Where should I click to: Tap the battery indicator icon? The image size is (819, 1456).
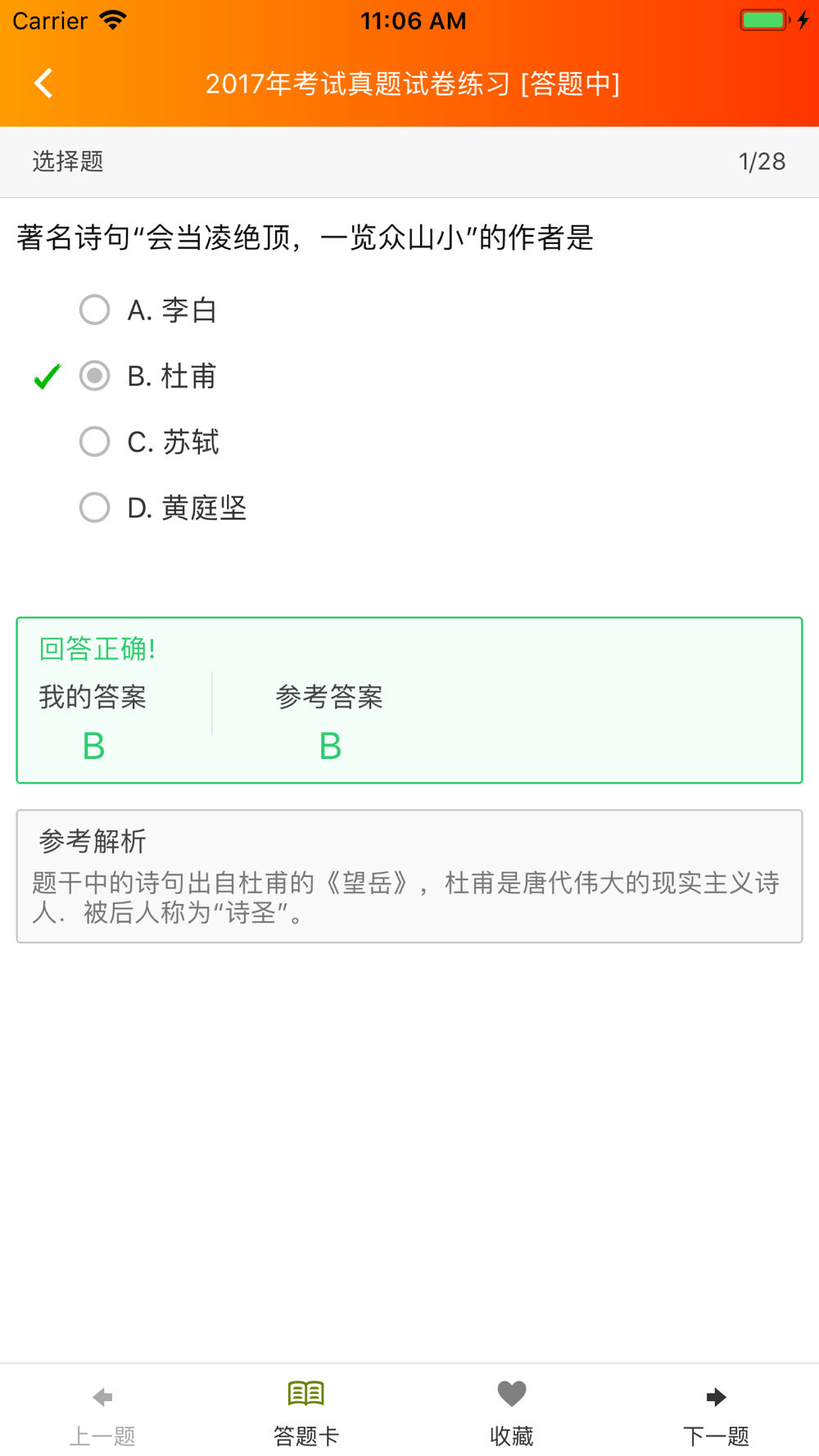764,20
